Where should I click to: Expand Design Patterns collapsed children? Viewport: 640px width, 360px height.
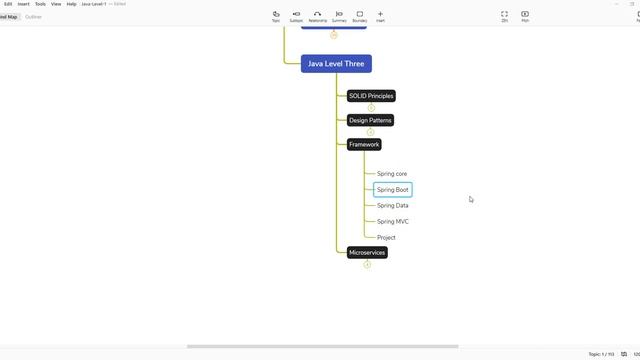point(370,132)
